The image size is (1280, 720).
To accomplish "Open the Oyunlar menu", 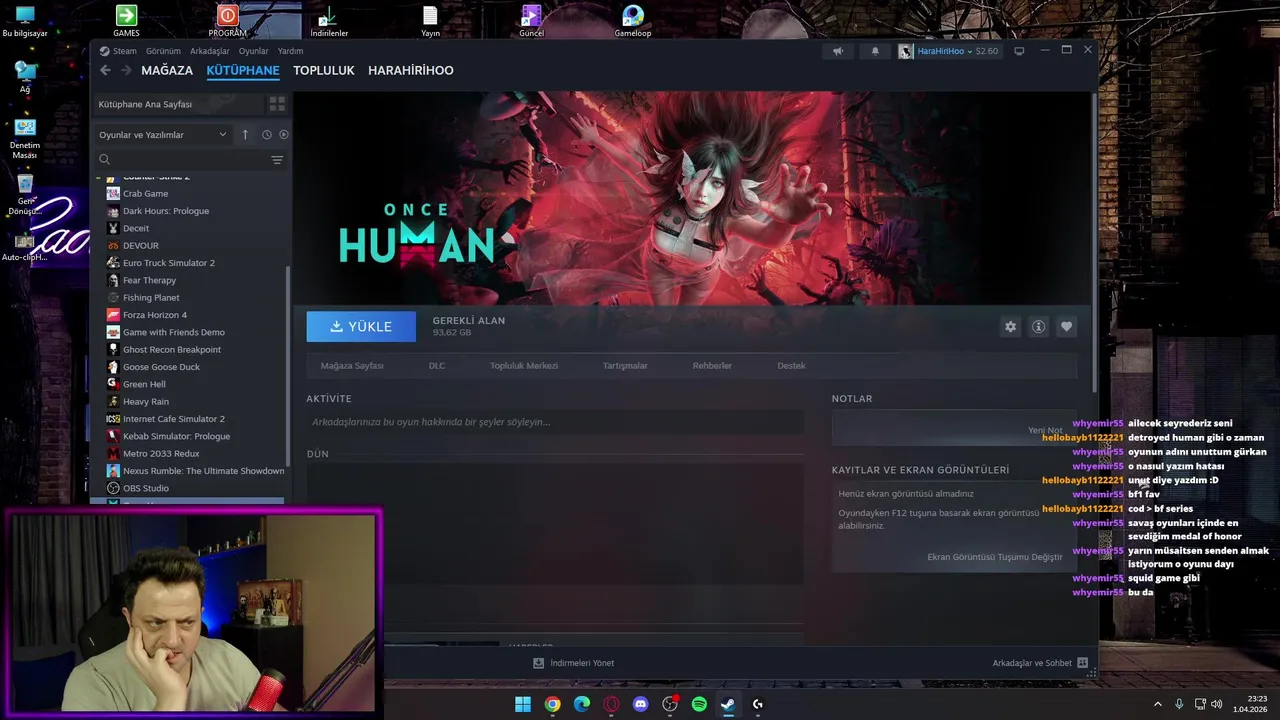I will [x=253, y=51].
